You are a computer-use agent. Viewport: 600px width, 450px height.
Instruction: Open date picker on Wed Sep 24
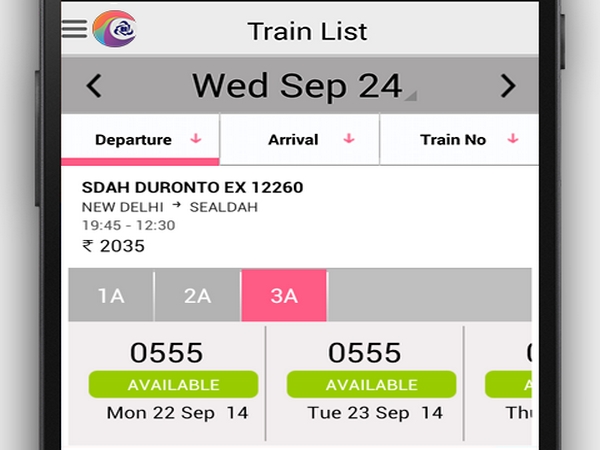(x=297, y=86)
